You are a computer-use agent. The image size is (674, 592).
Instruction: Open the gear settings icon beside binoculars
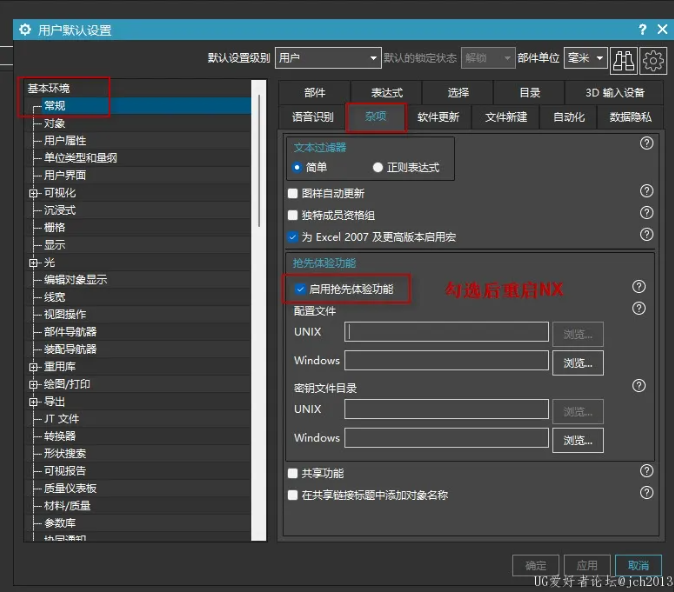click(654, 59)
